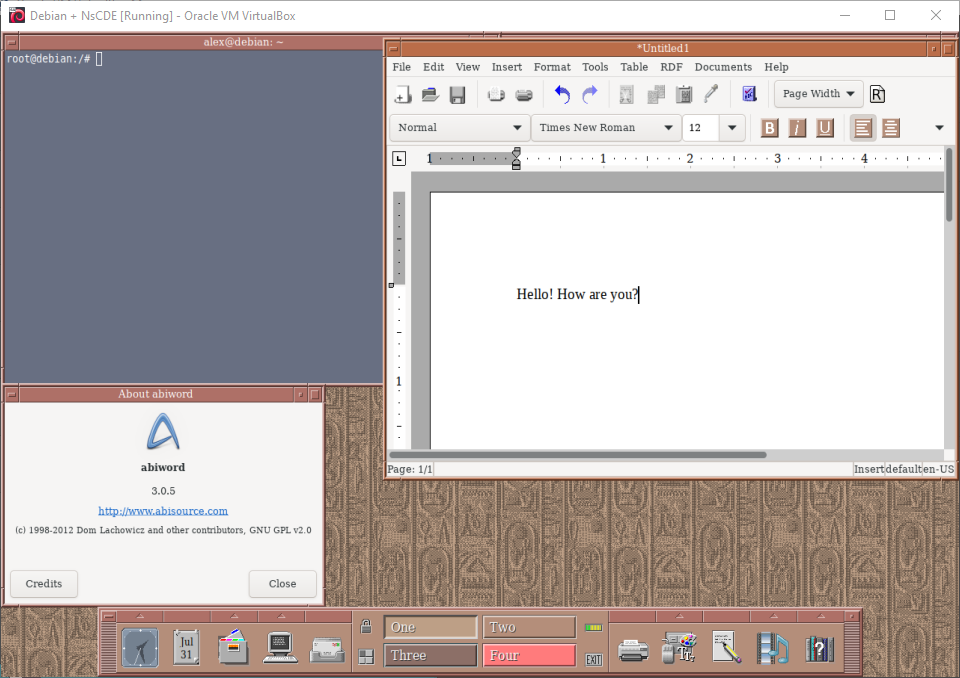
Task: Open the abisource.com link
Action: pyautogui.click(x=163, y=511)
